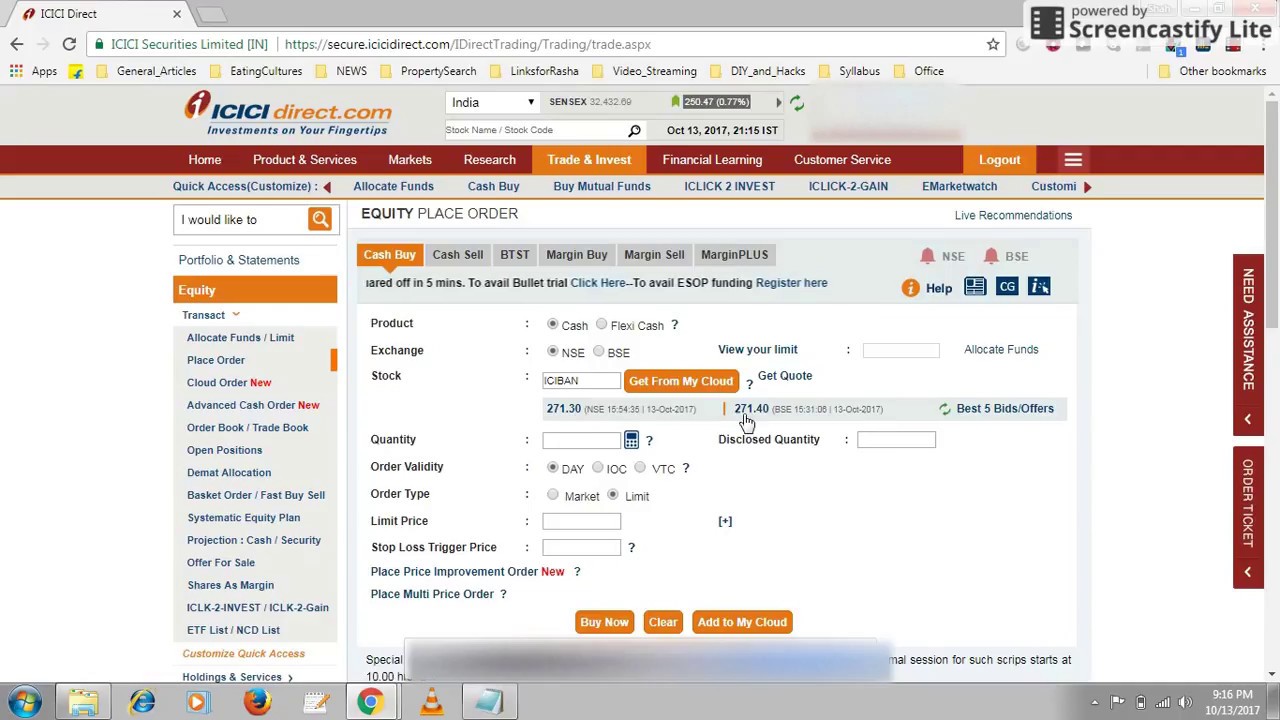This screenshot has height=720, width=1280.
Task: Open Windows Explorer from the taskbar
Action: pyautogui.click(x=84, y=702)
